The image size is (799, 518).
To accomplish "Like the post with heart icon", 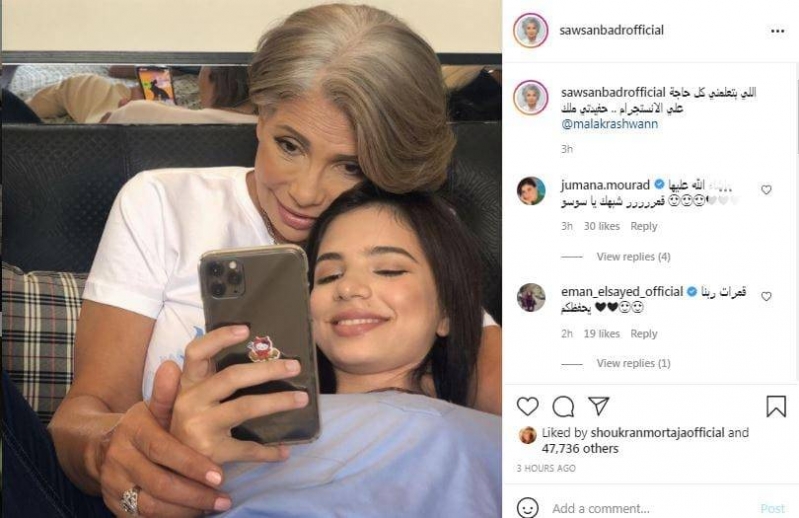I will [527, 406].
